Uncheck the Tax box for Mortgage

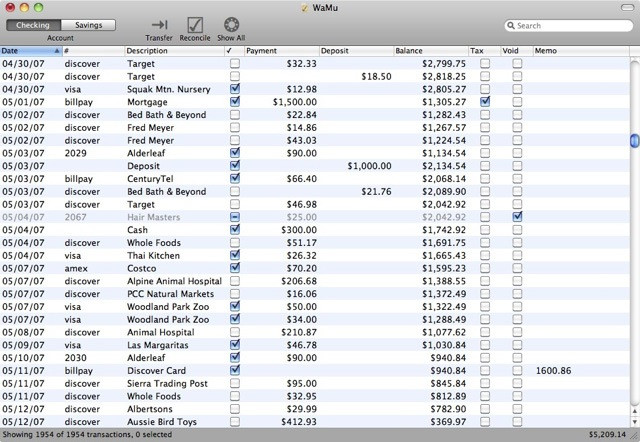tap(485, 102)
